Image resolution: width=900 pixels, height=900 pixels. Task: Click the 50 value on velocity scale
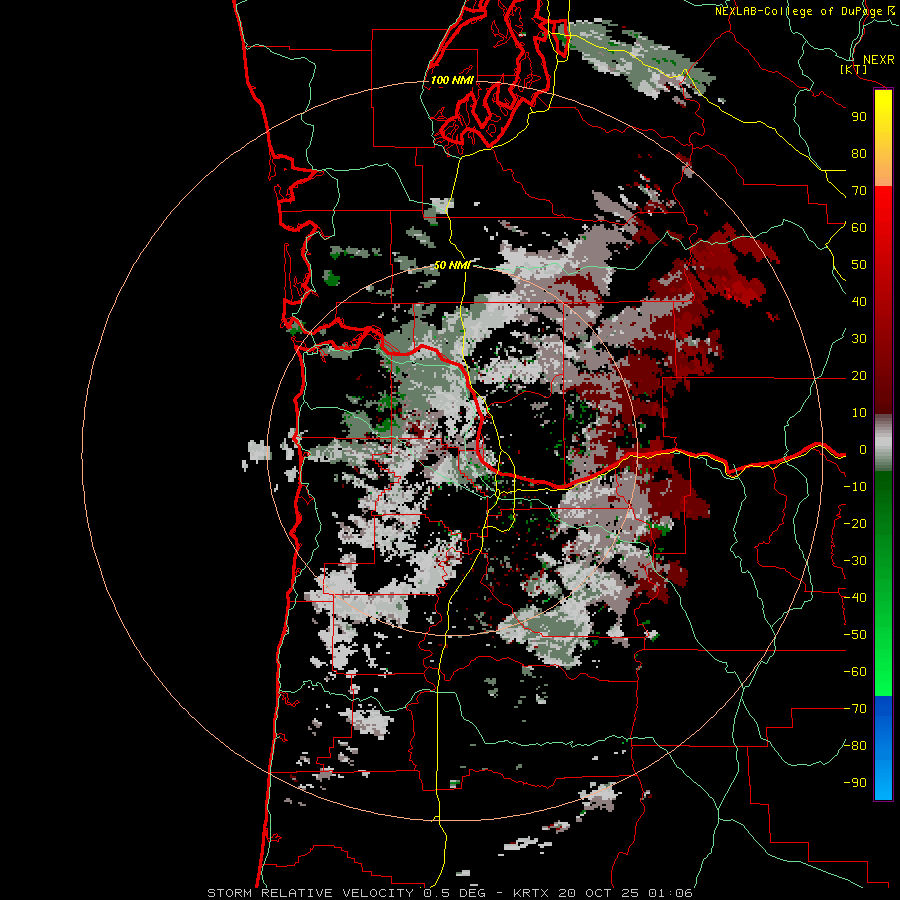tap(859, 265)
